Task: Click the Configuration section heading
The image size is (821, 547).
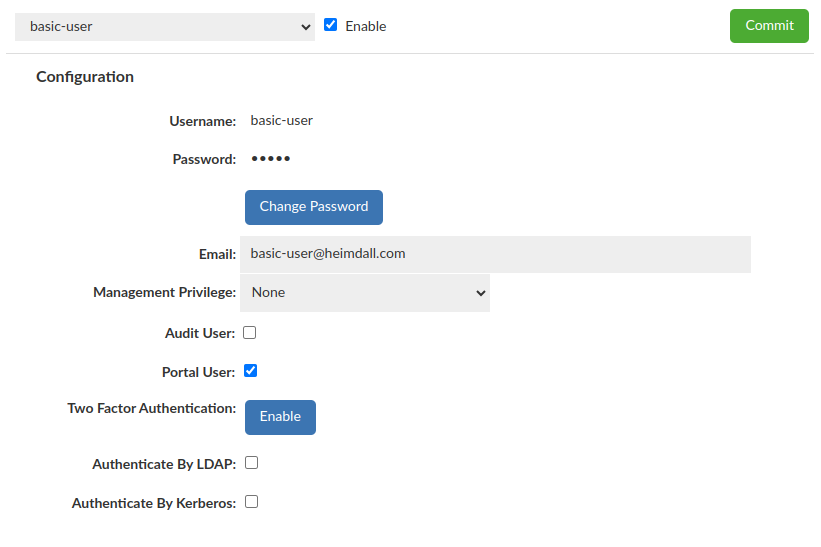Action: (x=85, y=77)
